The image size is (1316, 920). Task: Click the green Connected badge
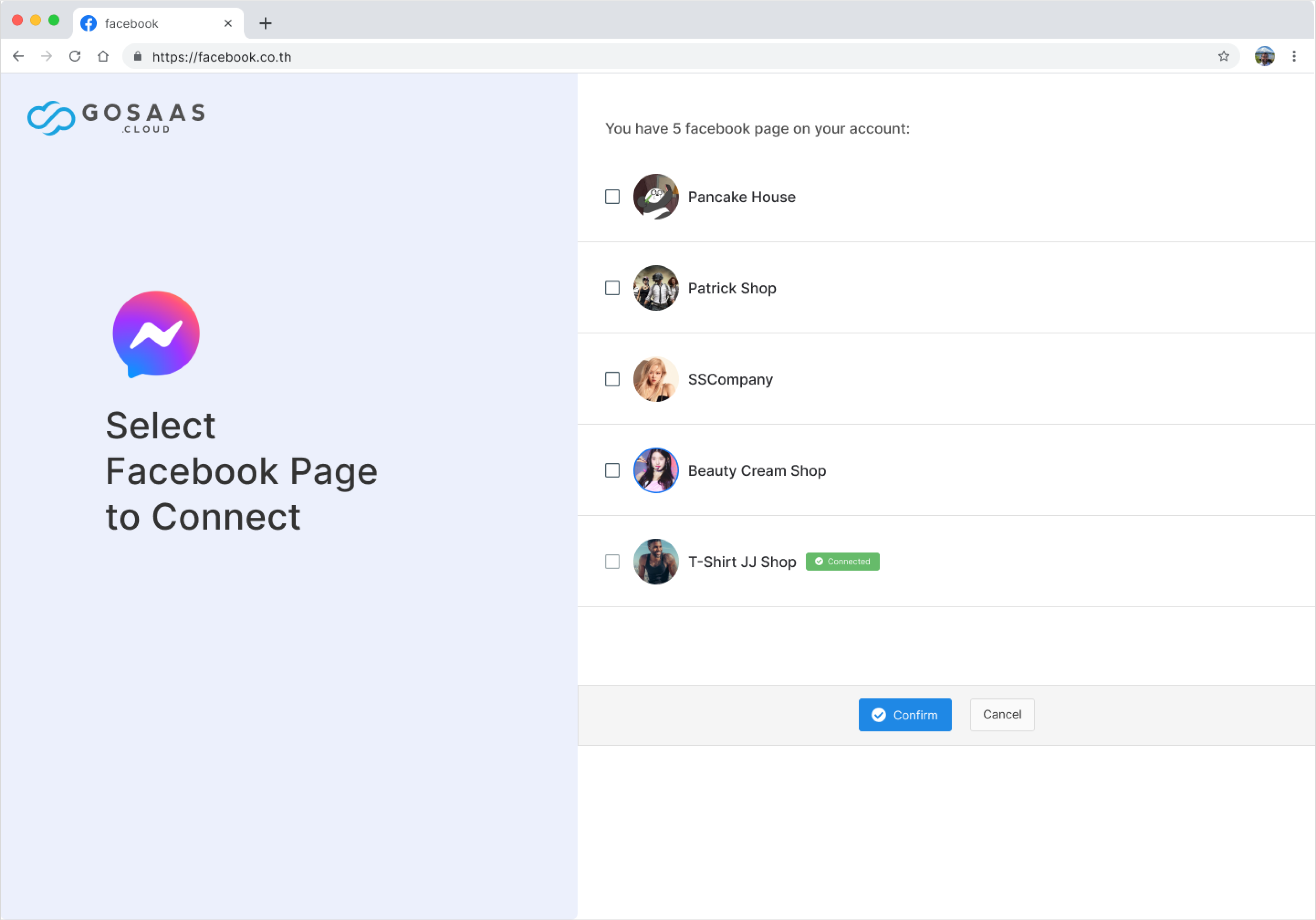pos(842,561)
